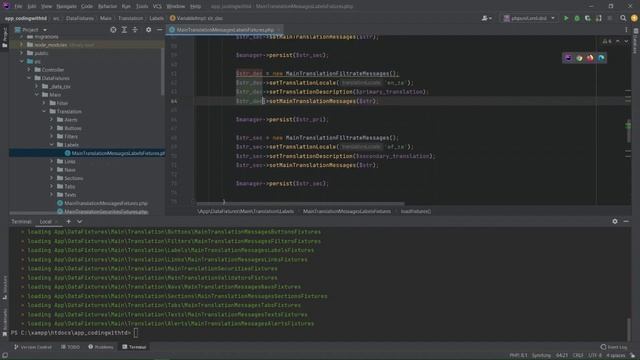640x360 pixels.
Task: Open the profiler icon in toolbar
Action: pos(599,18)
